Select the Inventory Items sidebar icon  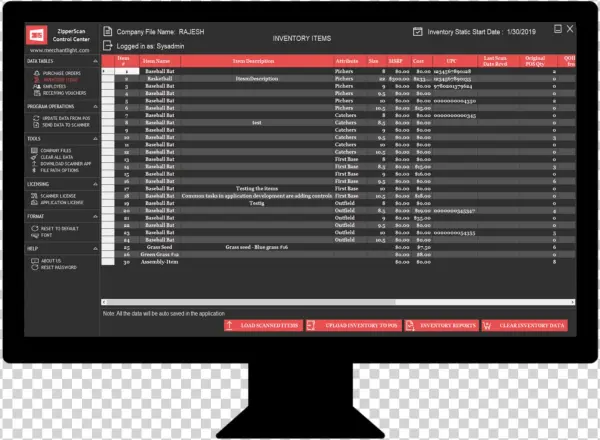(37, 80)
